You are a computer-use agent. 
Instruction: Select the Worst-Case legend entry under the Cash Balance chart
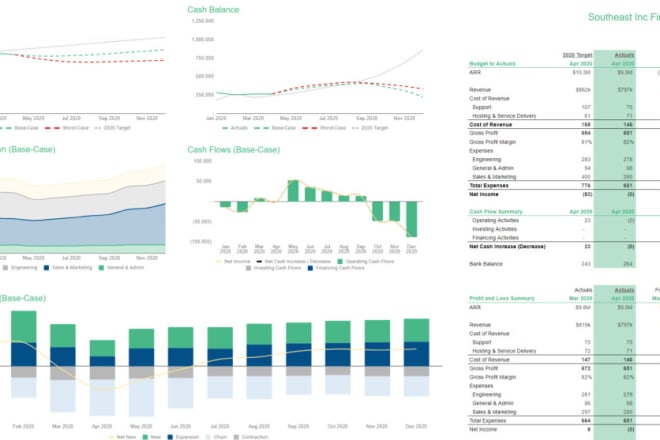coord(324,128)
